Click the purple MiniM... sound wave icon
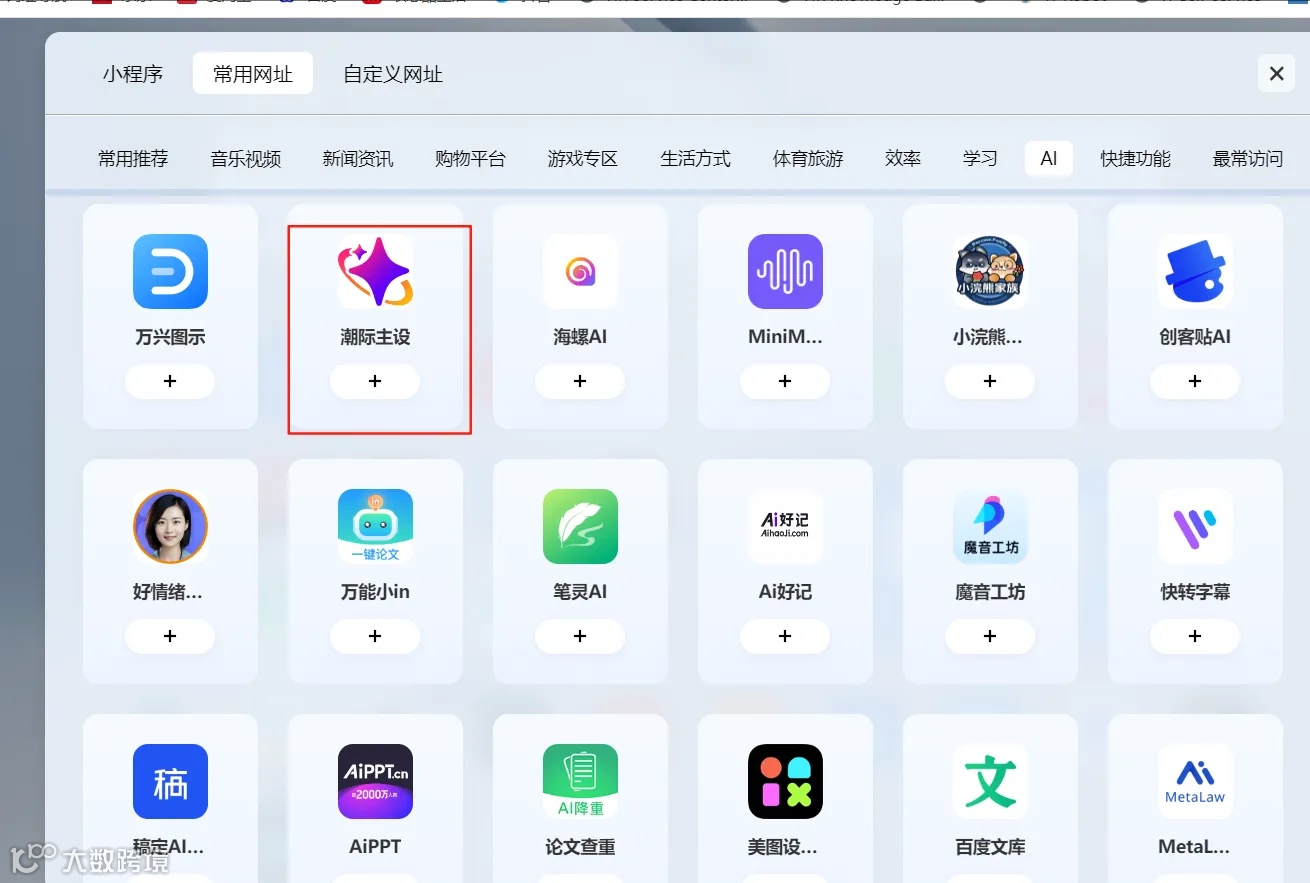1310x883 pixels. pyautogui.click(x=785, y=271)
